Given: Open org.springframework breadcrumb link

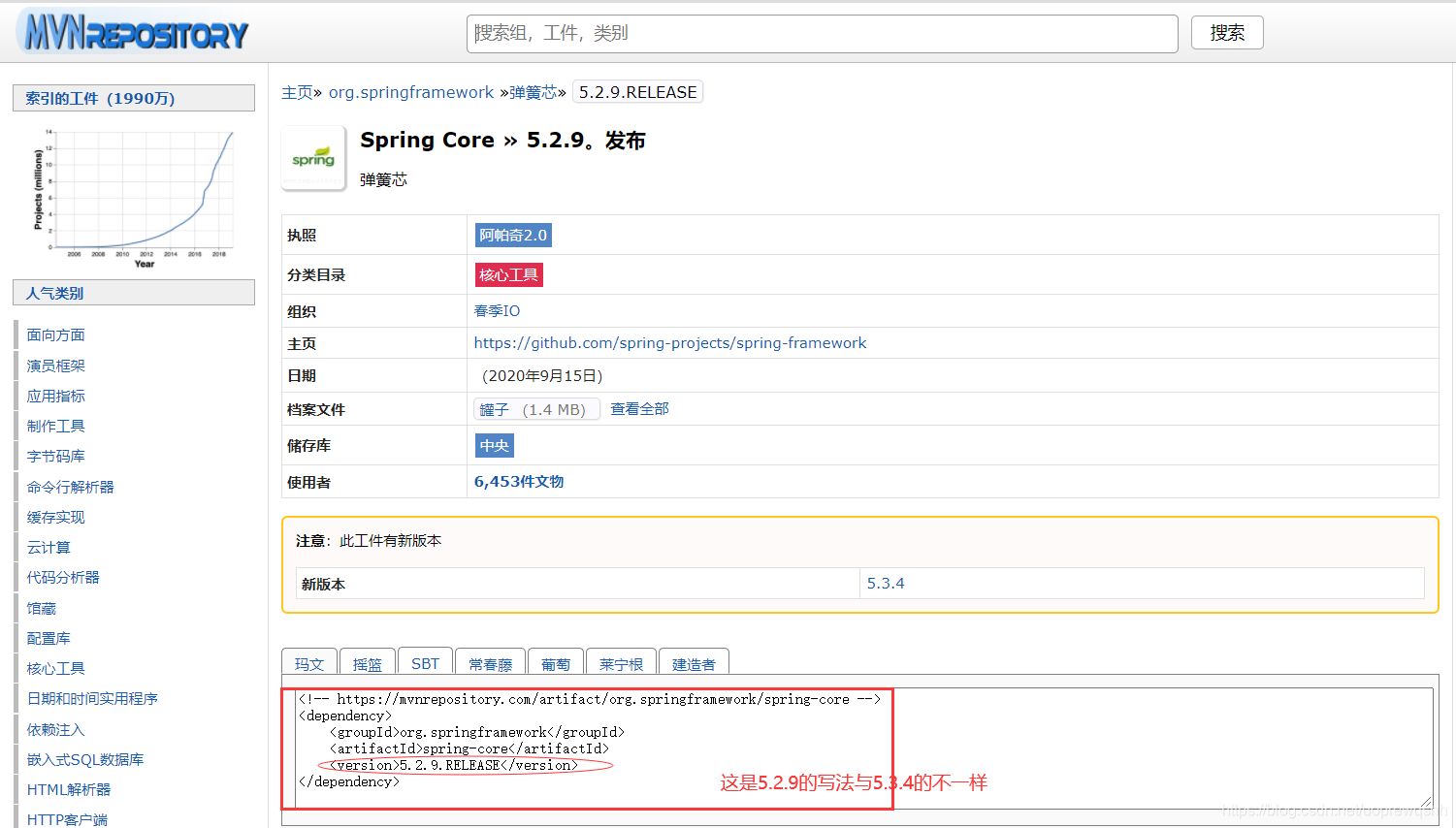Looking at the screenshot, I should click(411, 92).
